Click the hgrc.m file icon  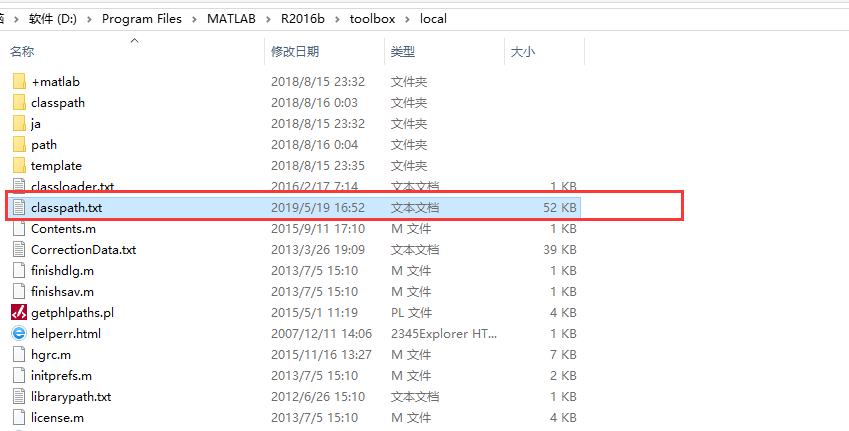pyautogui.click(x=19, y=355)
